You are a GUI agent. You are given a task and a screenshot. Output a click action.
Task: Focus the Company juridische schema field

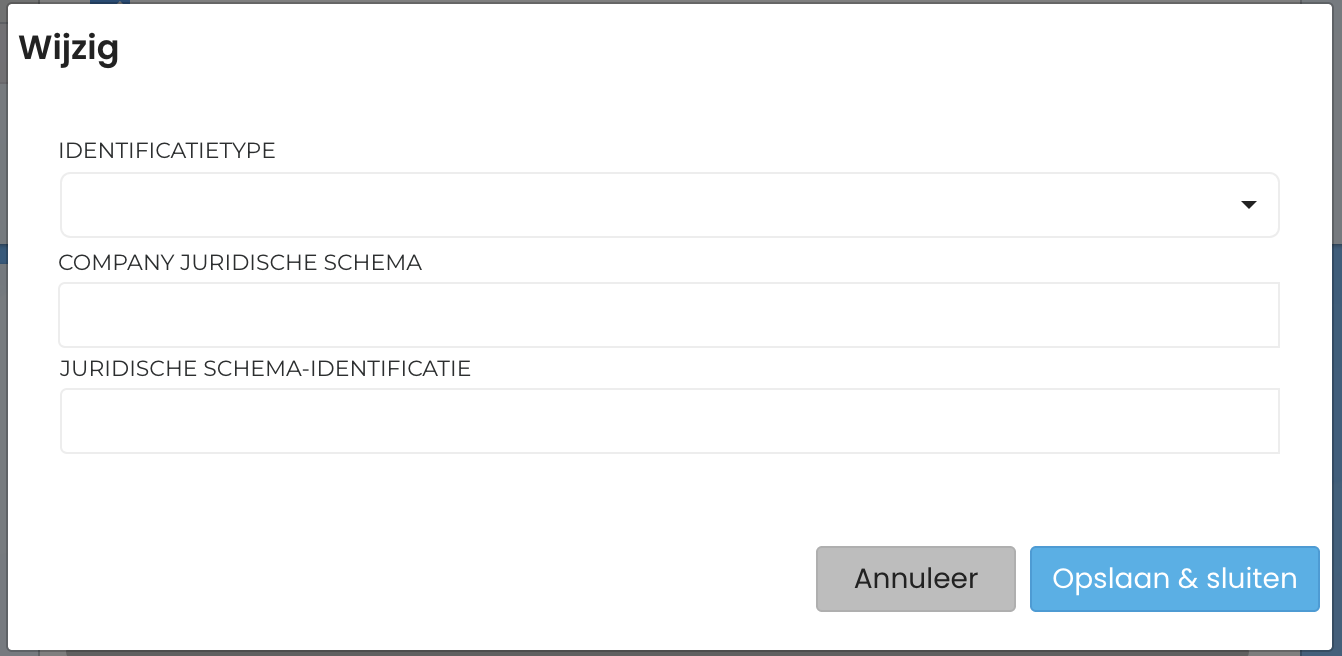pyautogui.click(x=669, y=315)
